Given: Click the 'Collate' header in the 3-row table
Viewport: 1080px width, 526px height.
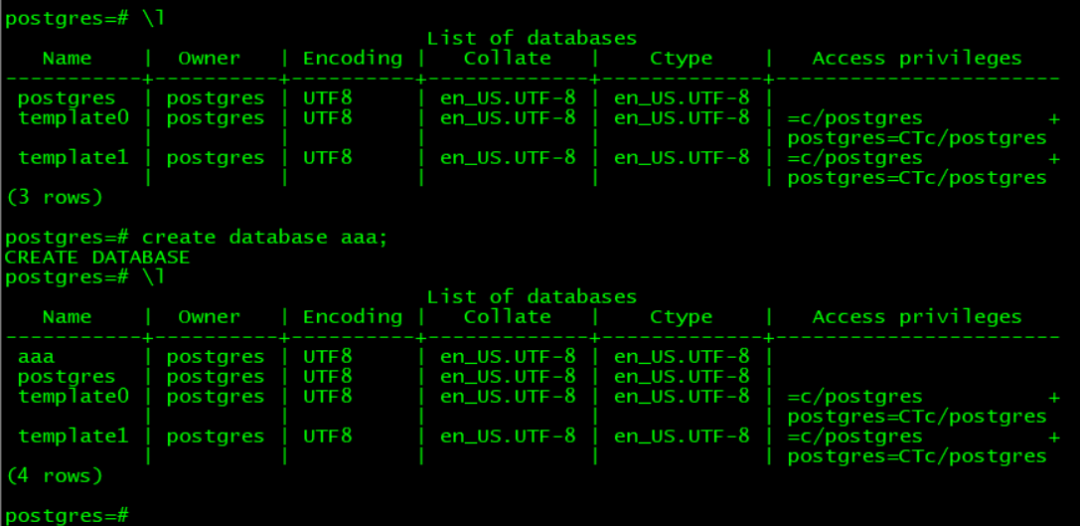Looking at the screenshot, I should tap(507, 59).
